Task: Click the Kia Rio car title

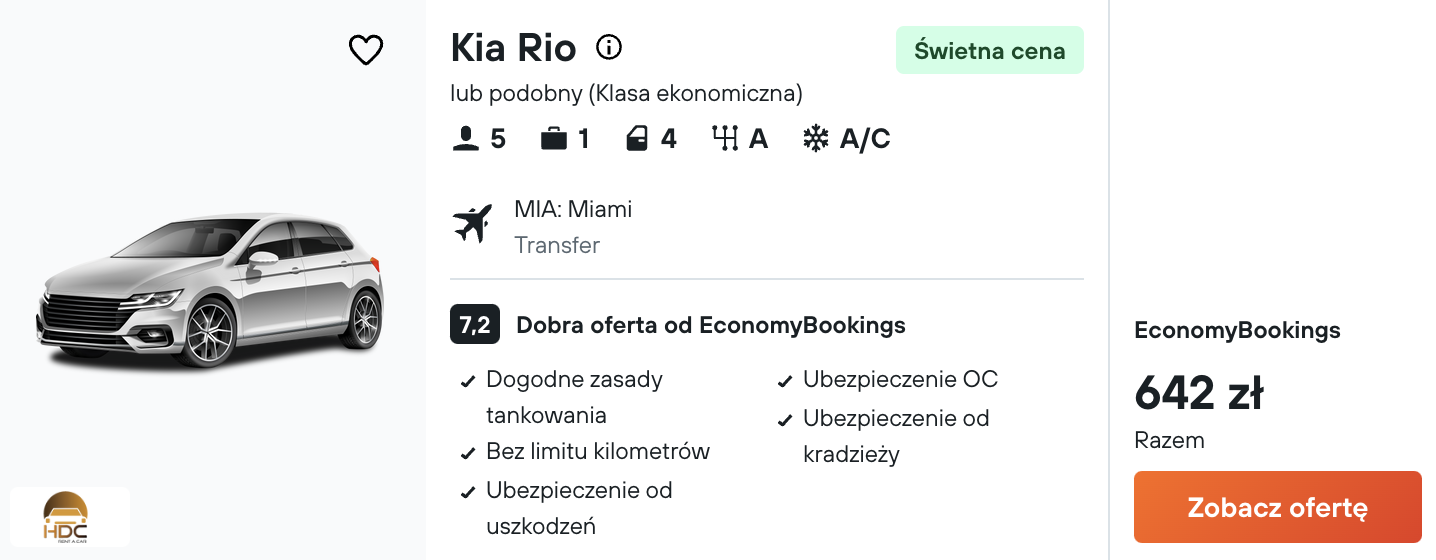Action: [513, 48]
